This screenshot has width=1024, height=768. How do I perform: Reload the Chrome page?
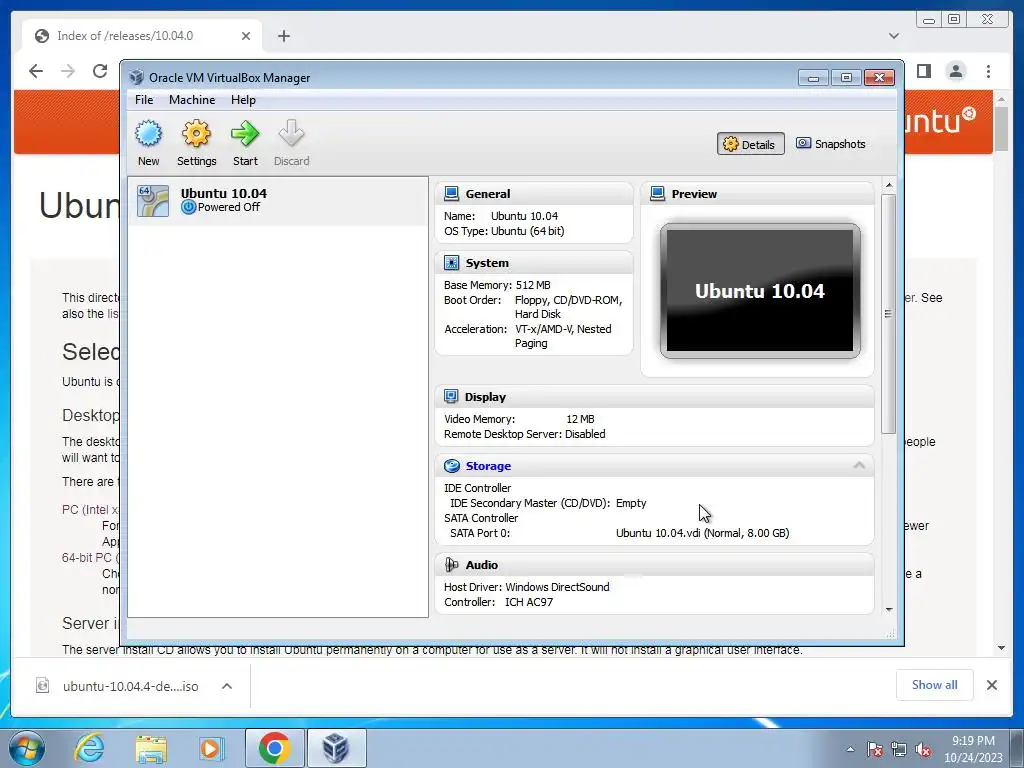tap(100, 71)
